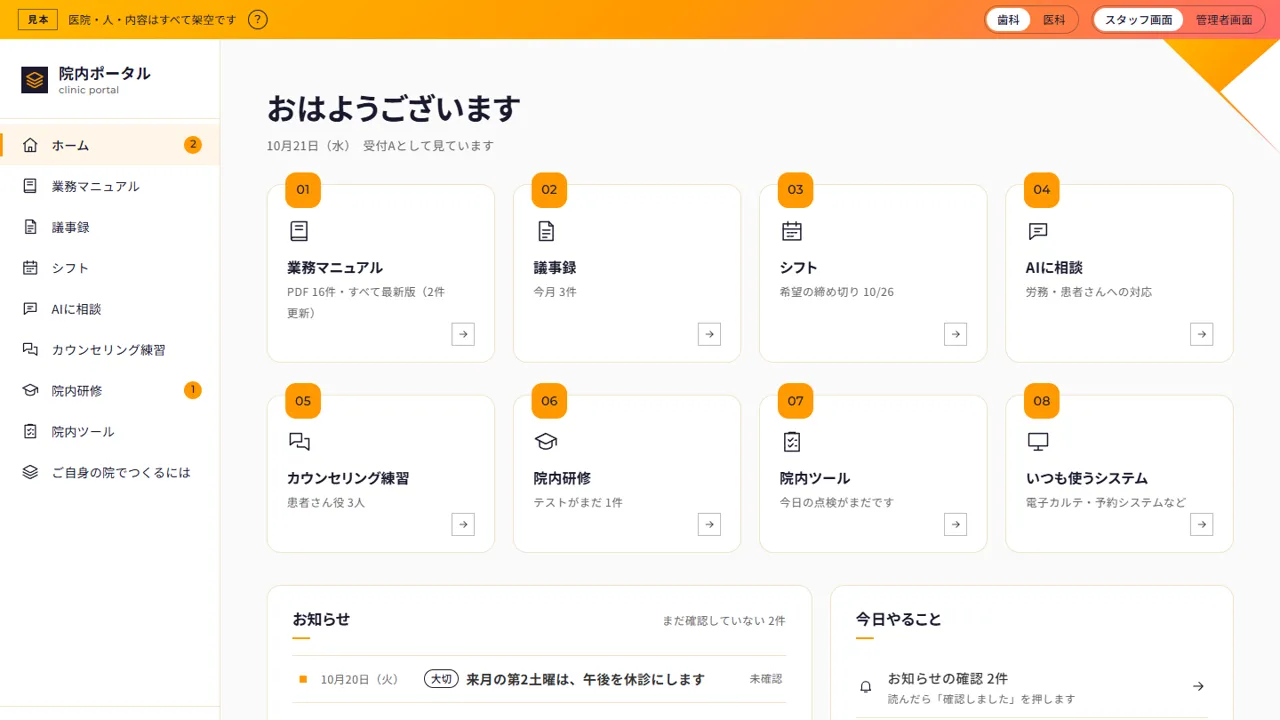The width and height of the screenshot is (1280, 720).
Task: Click checklist icon in 院内ツール card
Action: pyautogui.click(x=792, y=441)
